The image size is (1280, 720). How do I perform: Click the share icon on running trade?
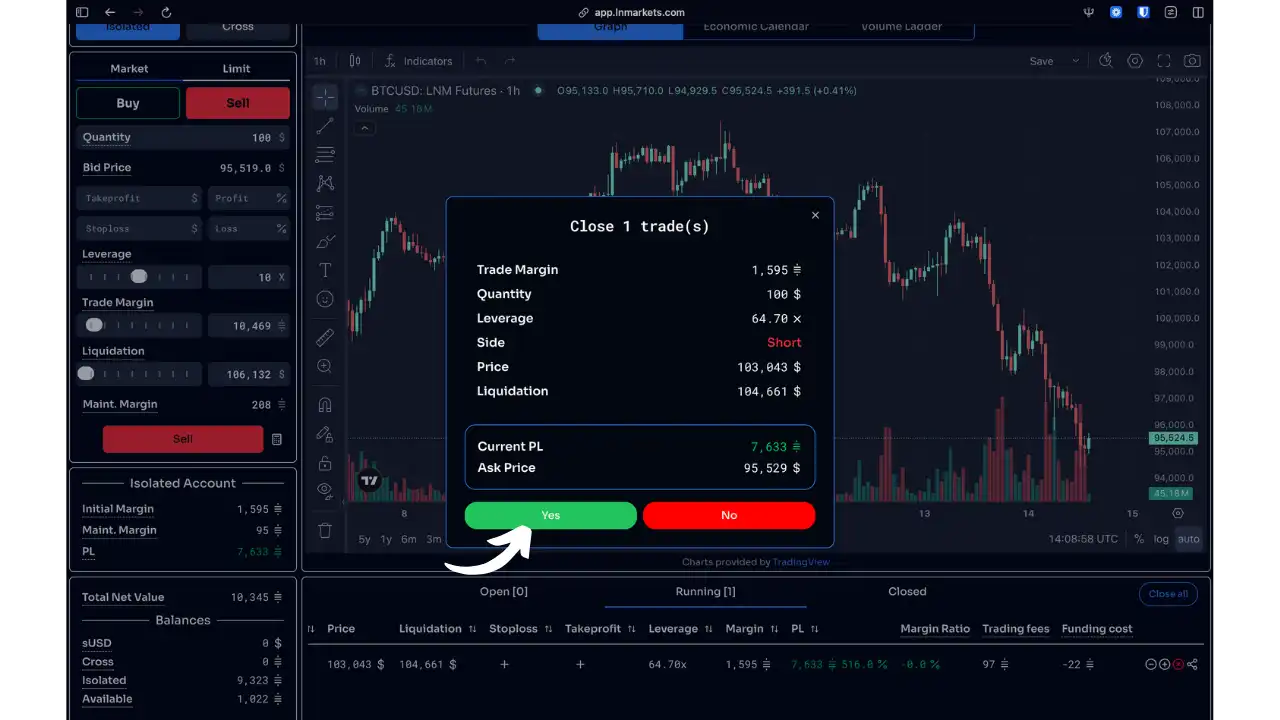click(1192, 664)
